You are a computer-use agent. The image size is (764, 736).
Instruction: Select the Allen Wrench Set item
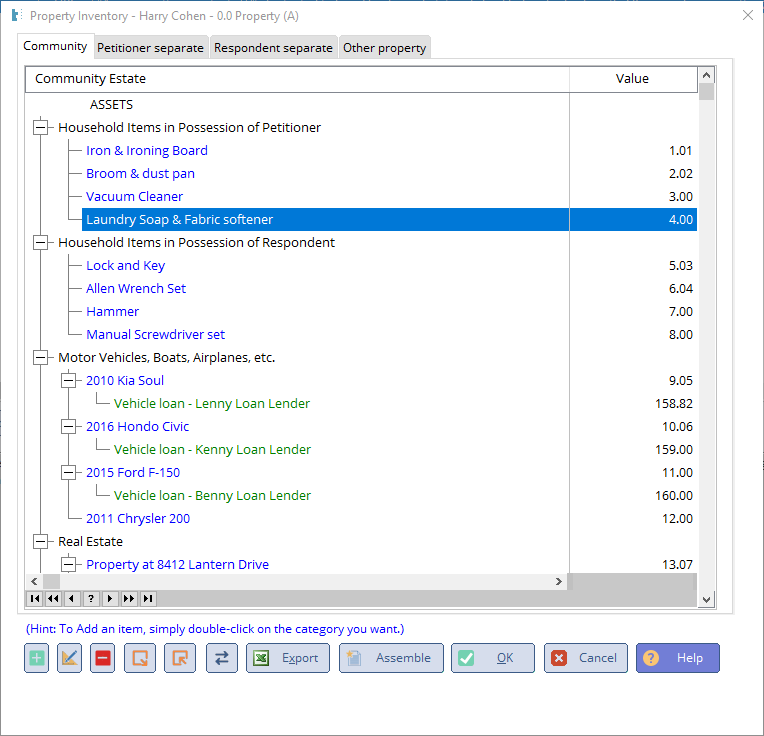pos(136,289)
